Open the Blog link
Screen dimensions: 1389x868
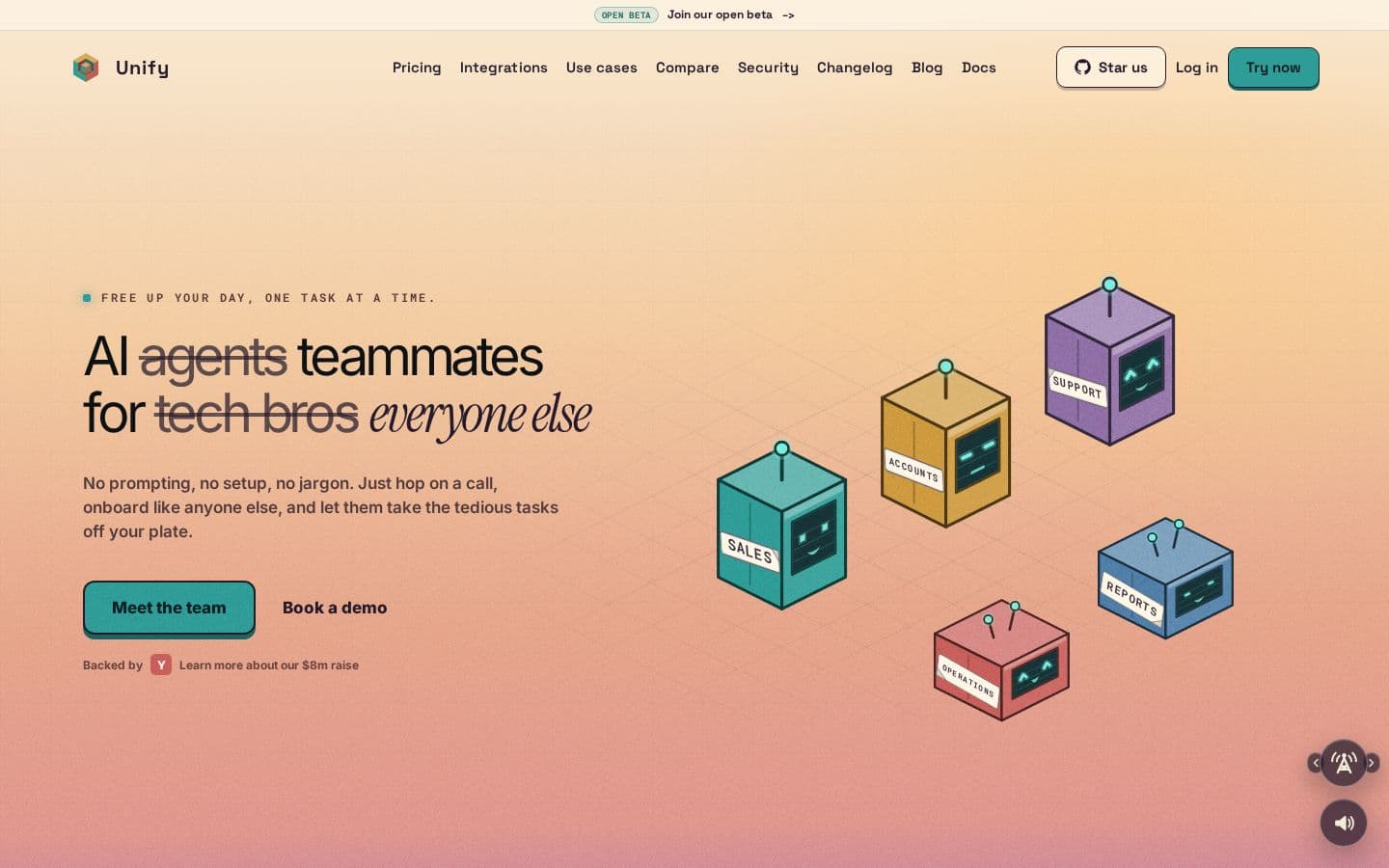[x=927, y=68]
